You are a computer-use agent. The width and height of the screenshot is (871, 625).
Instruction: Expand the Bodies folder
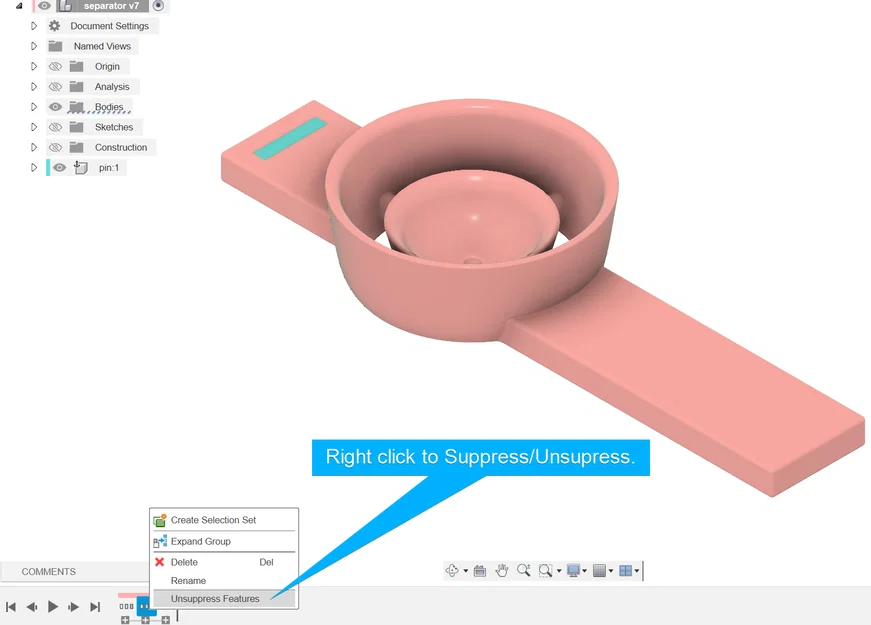(x=33, y=107)
